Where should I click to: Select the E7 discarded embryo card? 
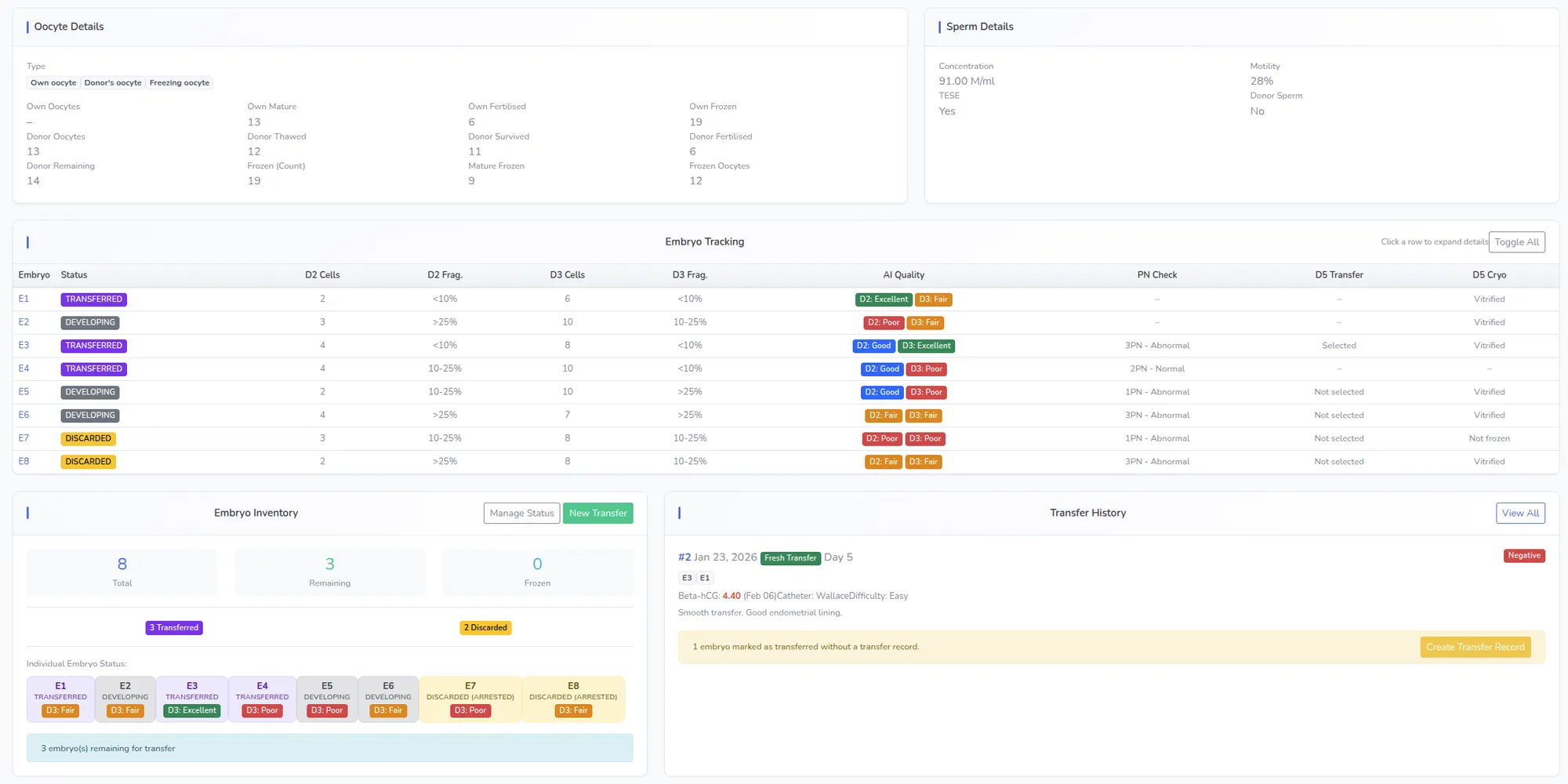point(470,699)
